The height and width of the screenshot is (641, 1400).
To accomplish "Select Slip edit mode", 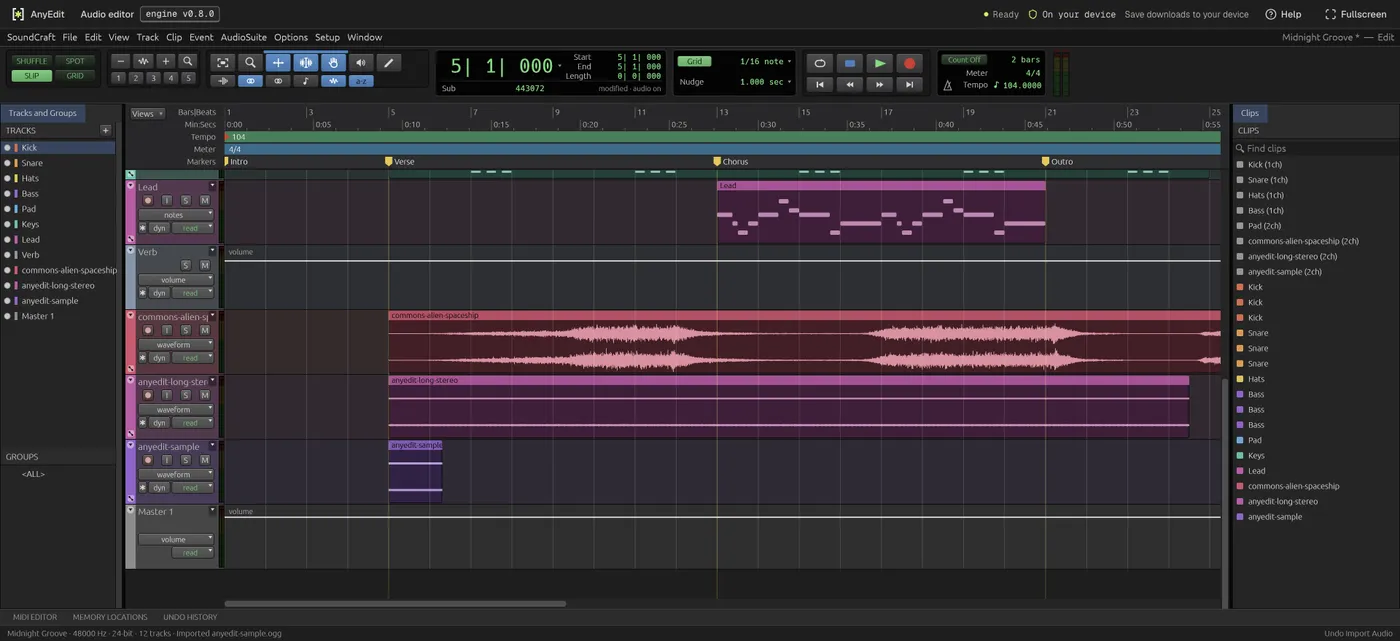I will pyautogui.click(x=32, y=76).
